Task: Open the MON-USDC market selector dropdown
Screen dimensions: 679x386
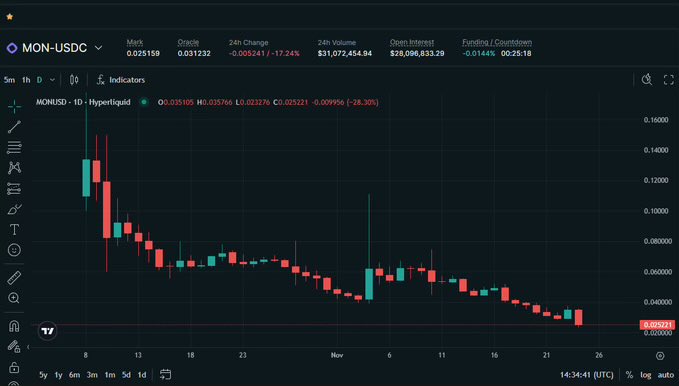Action: pyautogui.click(x=98, y=48)
